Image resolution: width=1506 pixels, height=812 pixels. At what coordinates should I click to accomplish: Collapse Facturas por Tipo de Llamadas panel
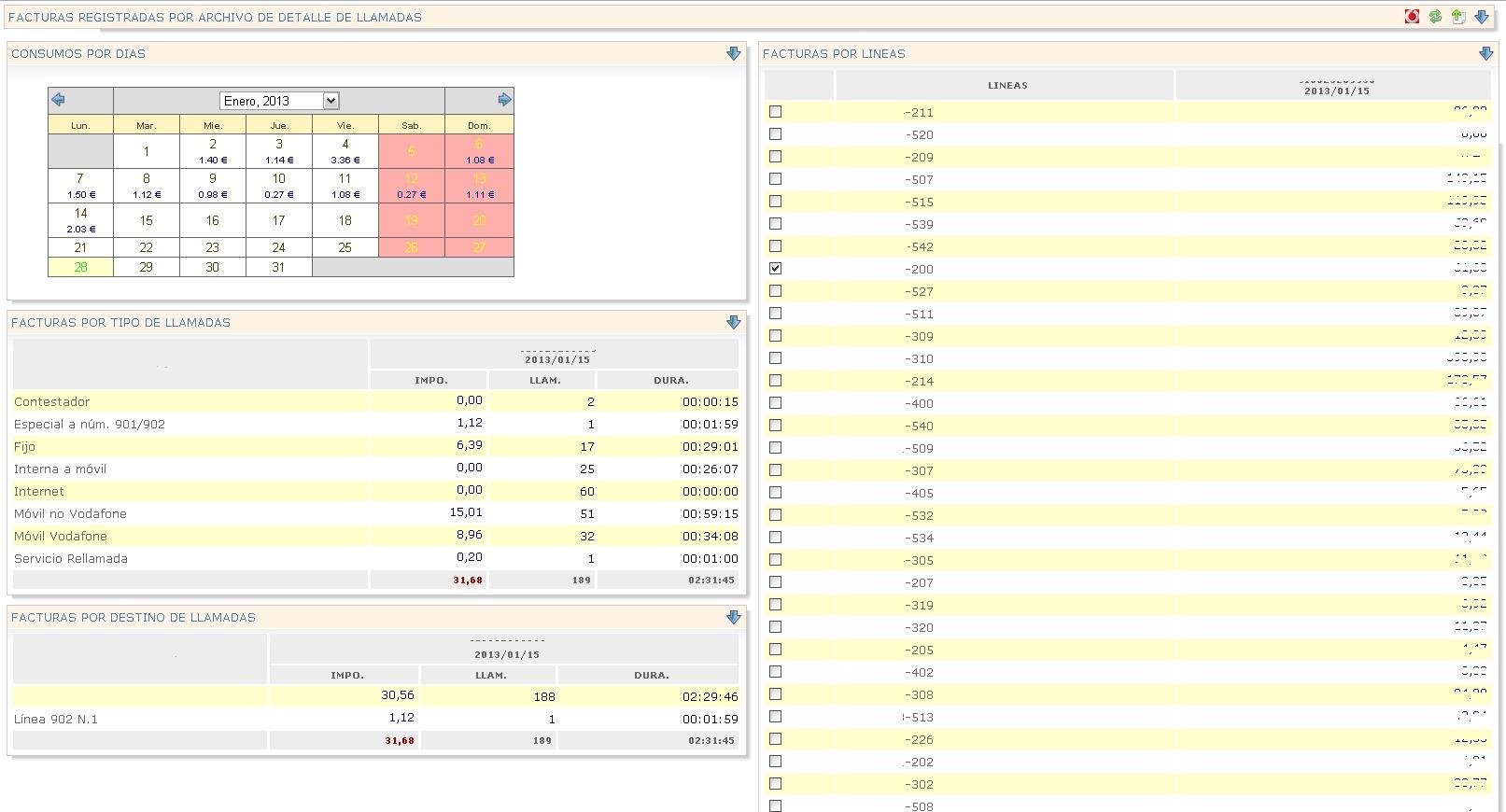(x=733, y=322)
